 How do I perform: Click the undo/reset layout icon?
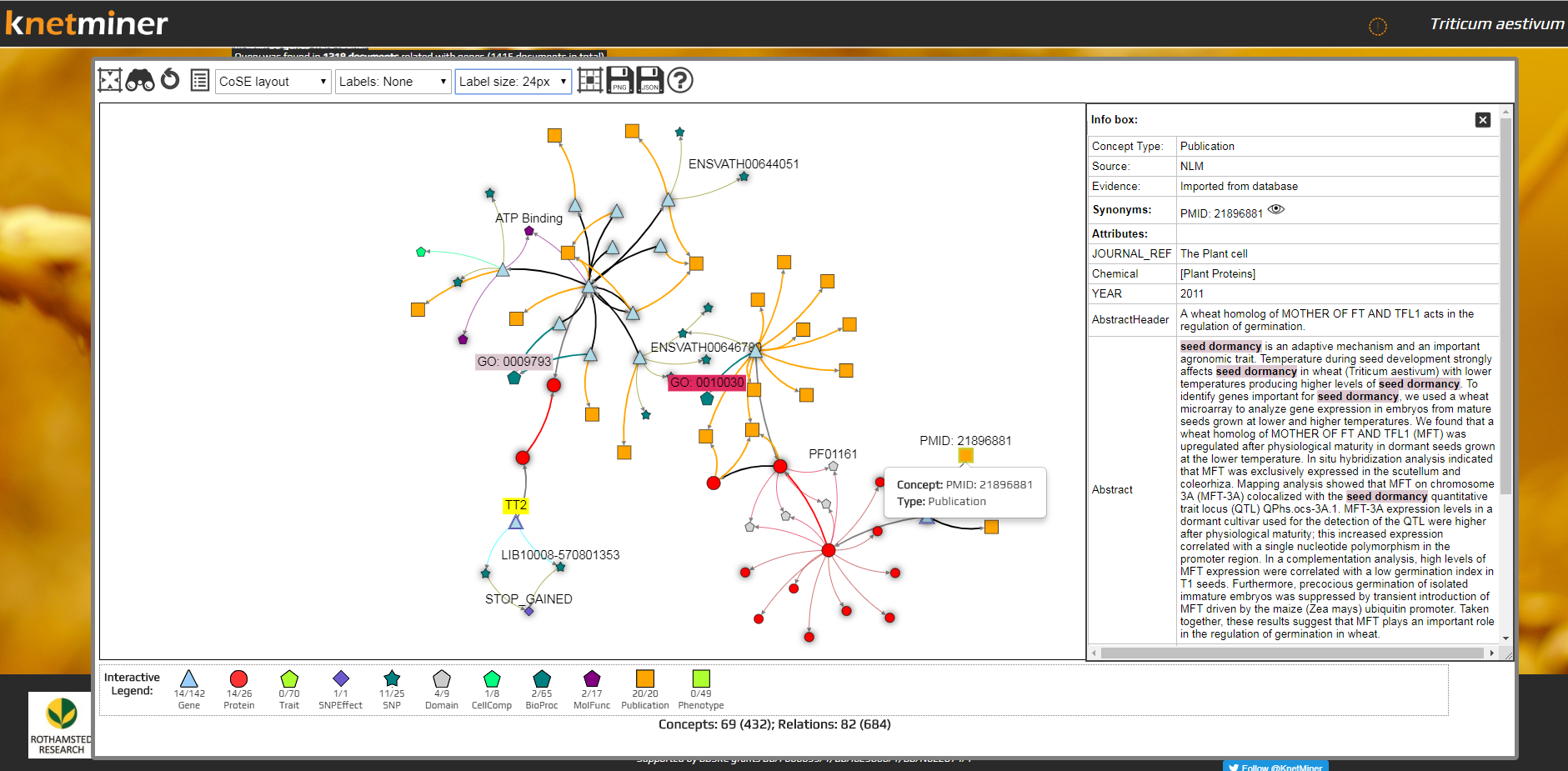[170, 80]
